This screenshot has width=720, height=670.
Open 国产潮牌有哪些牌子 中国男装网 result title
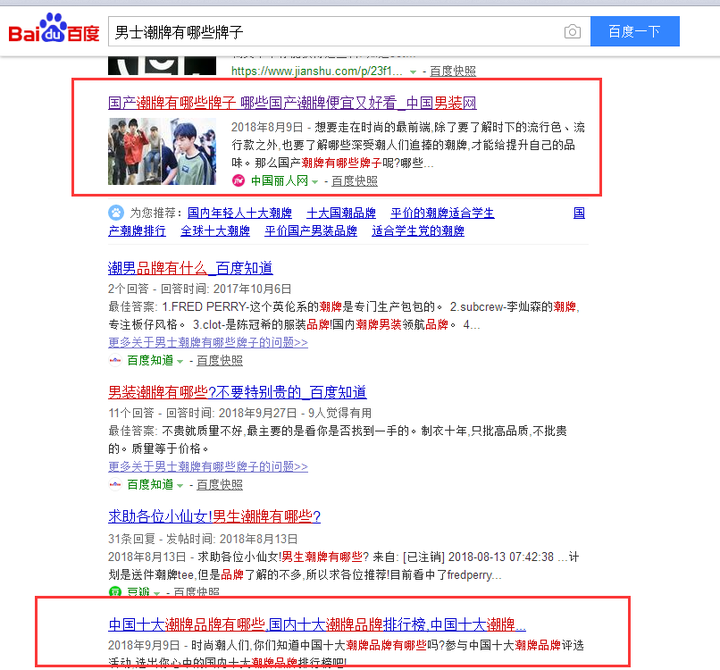pyautogui.click(x=292, y=103)
